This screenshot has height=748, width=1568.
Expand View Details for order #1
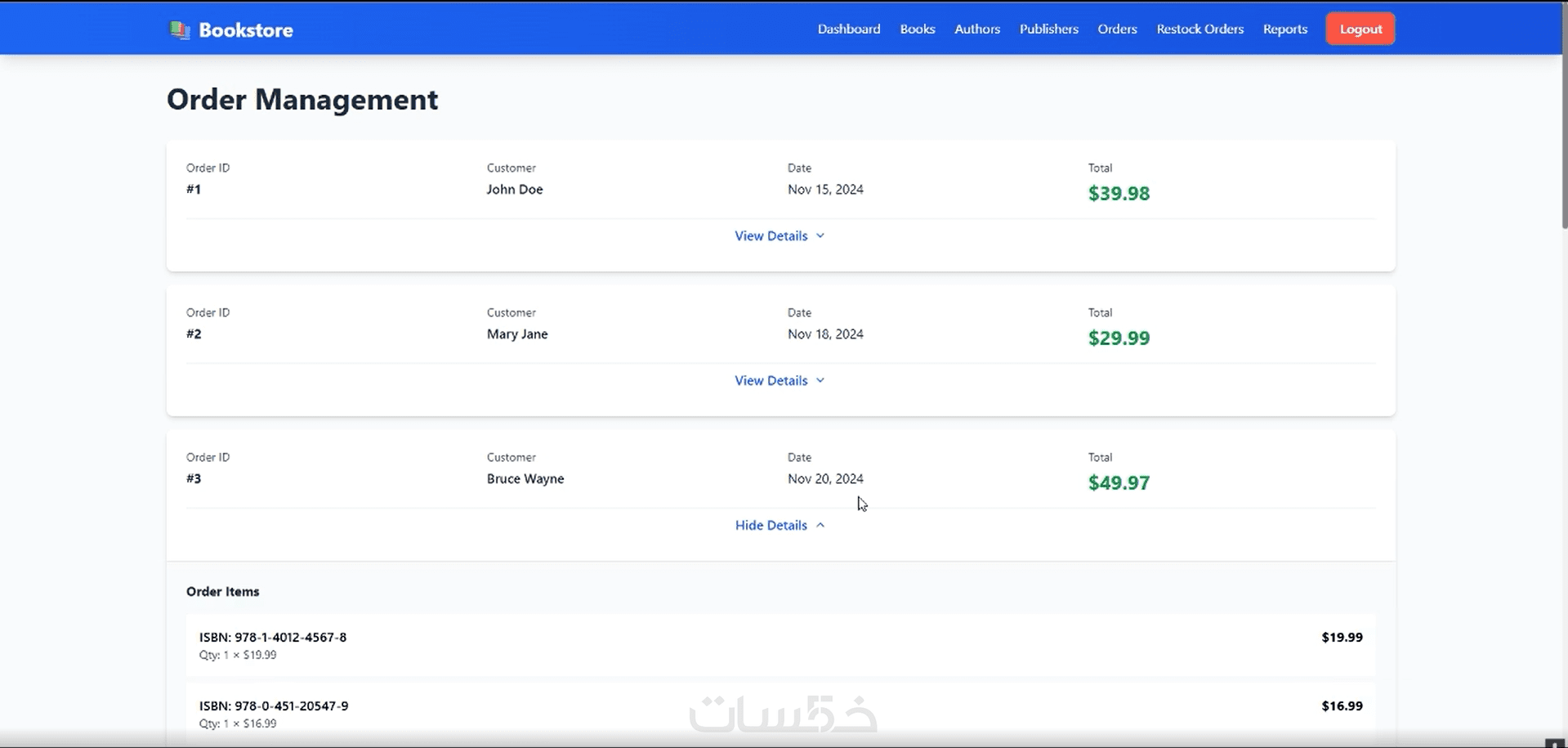pyautogui.click(x=771, y=236)
